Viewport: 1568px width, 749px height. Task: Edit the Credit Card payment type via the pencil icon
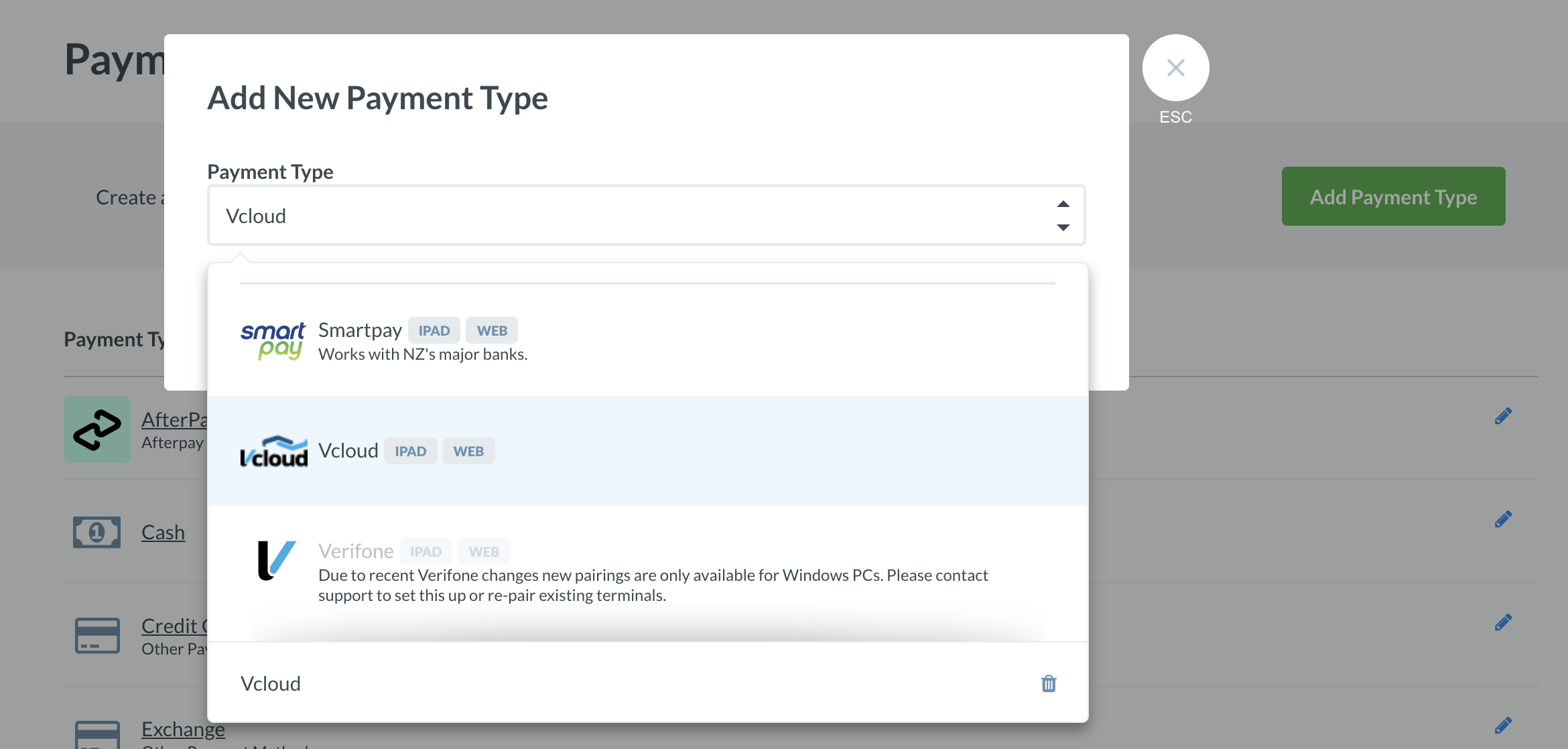pos(1503,622)
